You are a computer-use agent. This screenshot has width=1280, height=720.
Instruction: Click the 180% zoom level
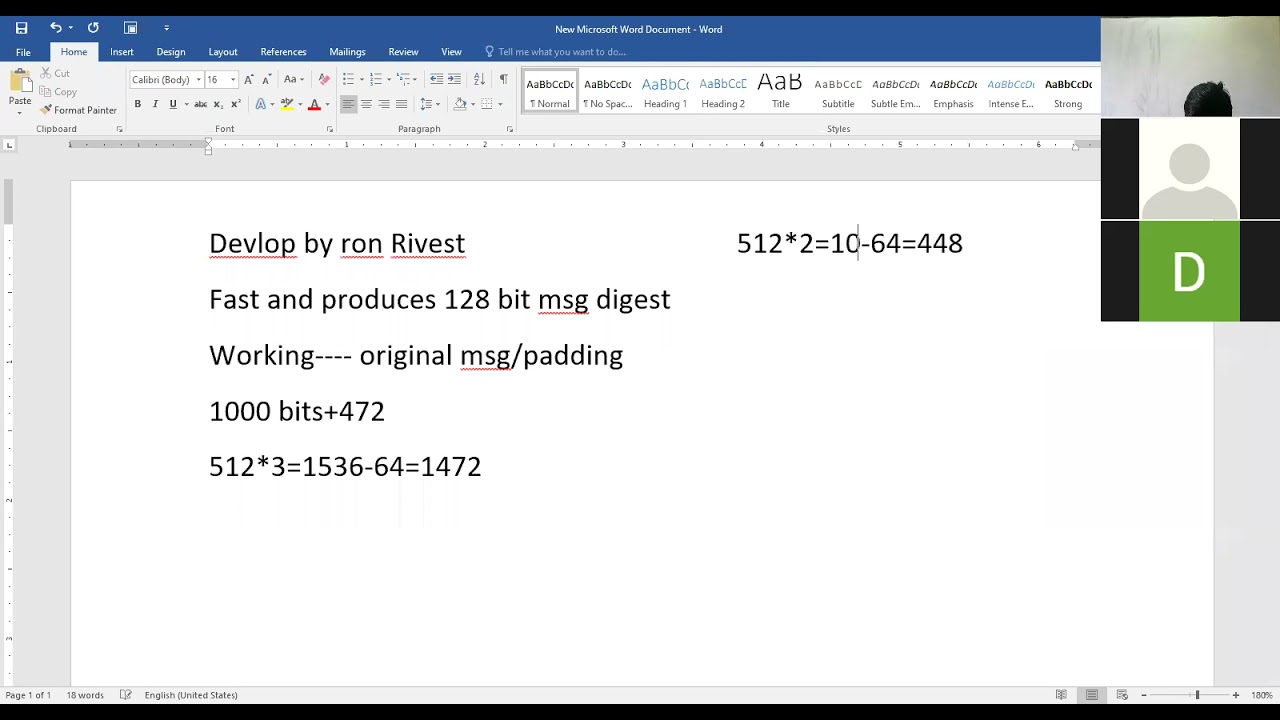pos(1262,695)
